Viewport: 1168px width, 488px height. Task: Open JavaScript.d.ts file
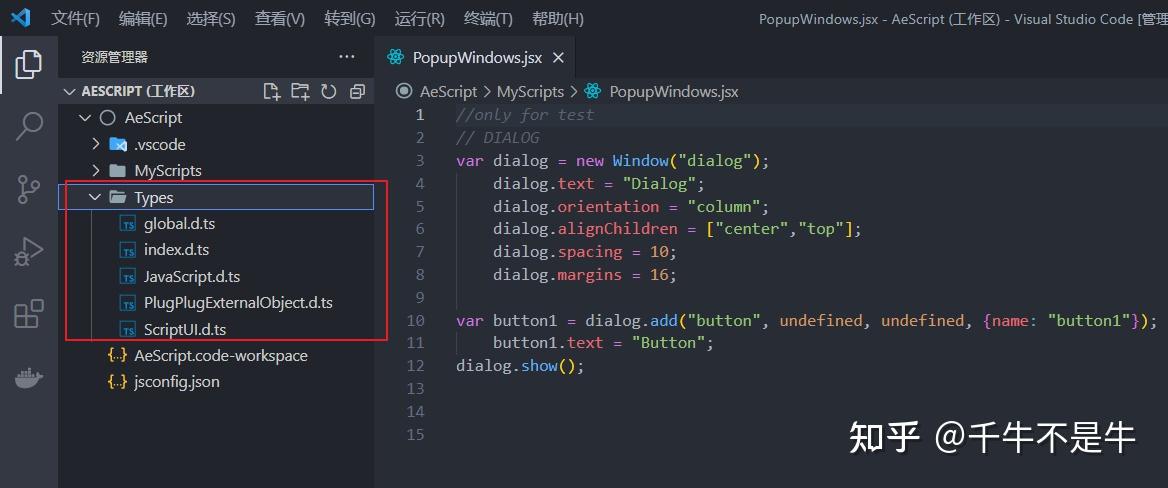(192, 276)
